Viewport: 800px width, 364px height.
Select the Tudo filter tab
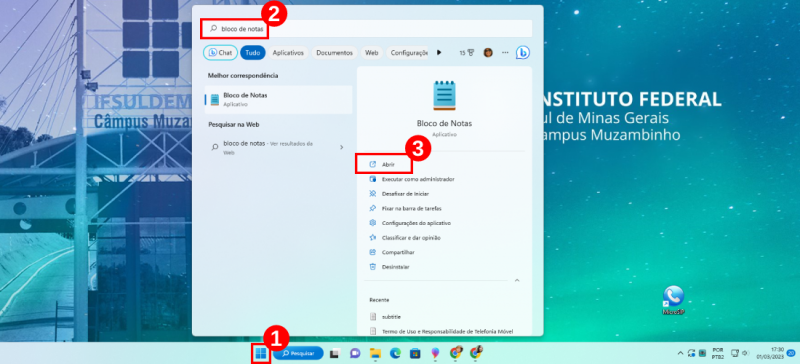pos(253,53)
